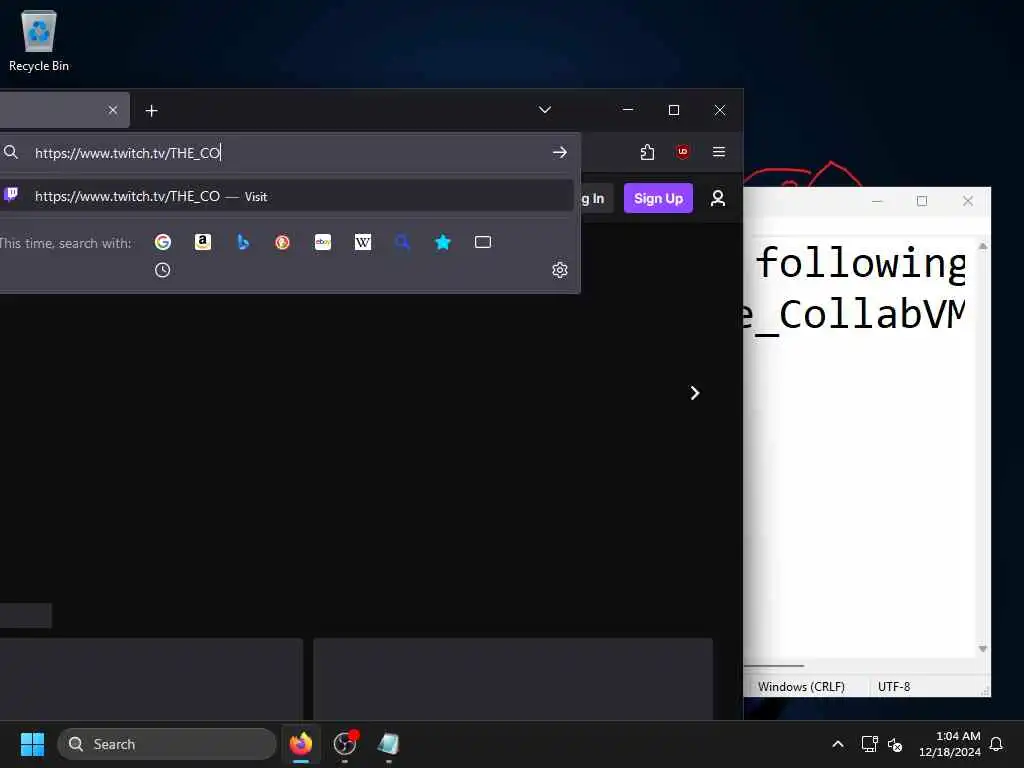Image resolution: width=1024 pixels, height=768 pixels.
Task: Search in History via clock icon
Action: click(163, 270)
